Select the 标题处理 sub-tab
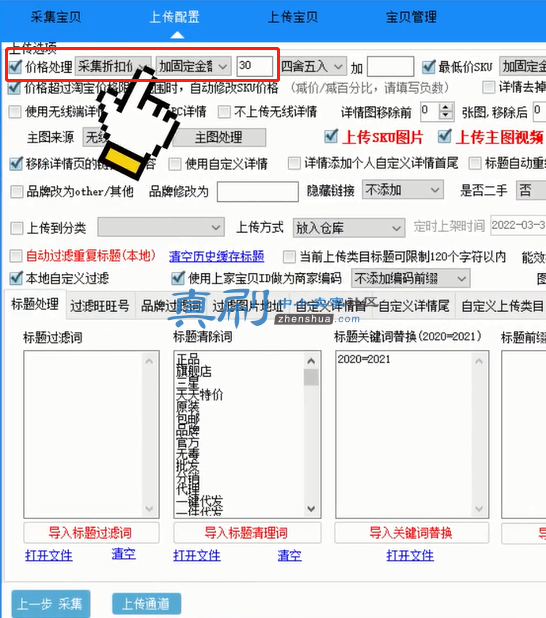 click(35, 305)
